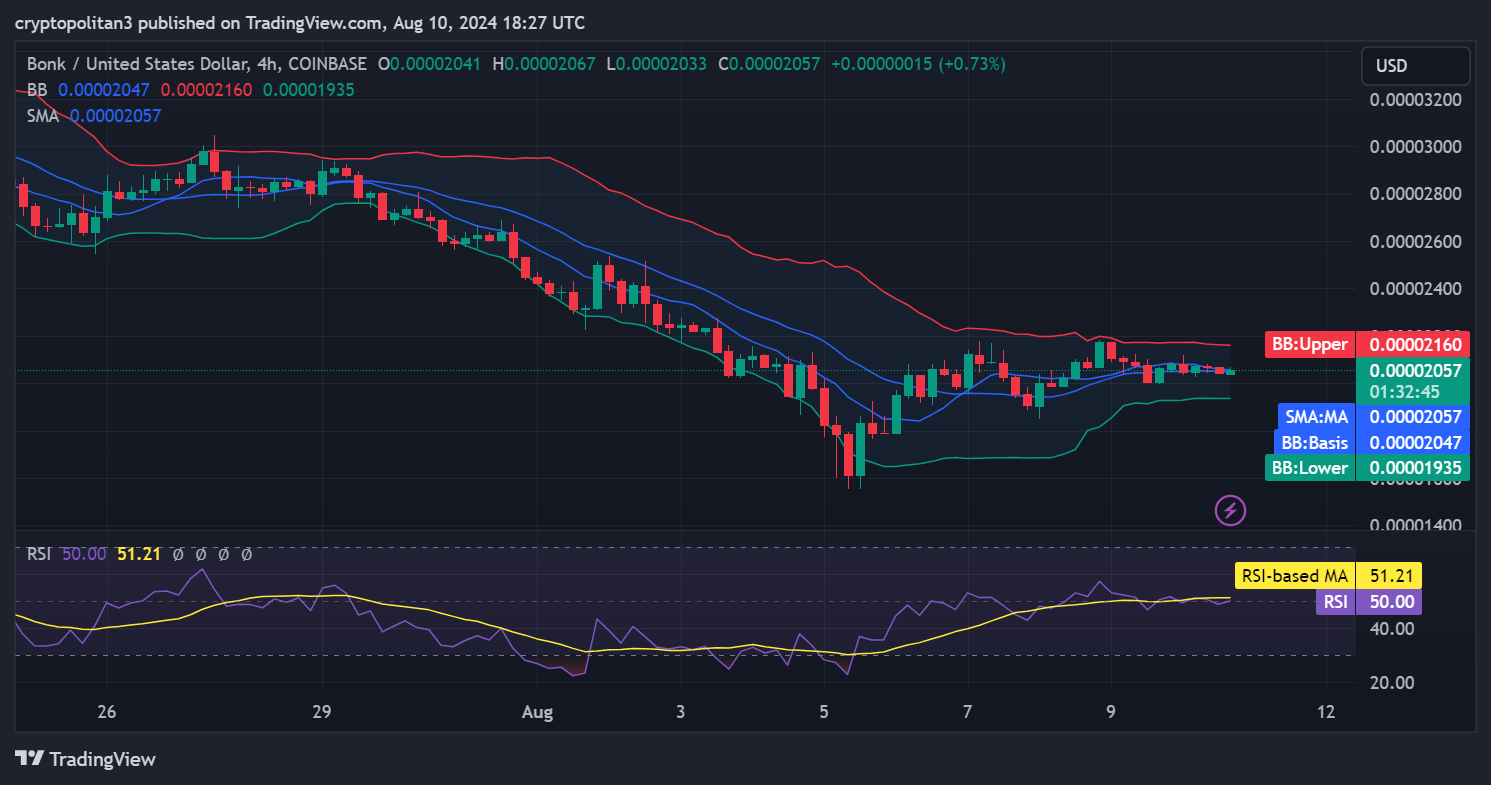
Task: Click the 29 date axis label
Action: click(321, 713)
